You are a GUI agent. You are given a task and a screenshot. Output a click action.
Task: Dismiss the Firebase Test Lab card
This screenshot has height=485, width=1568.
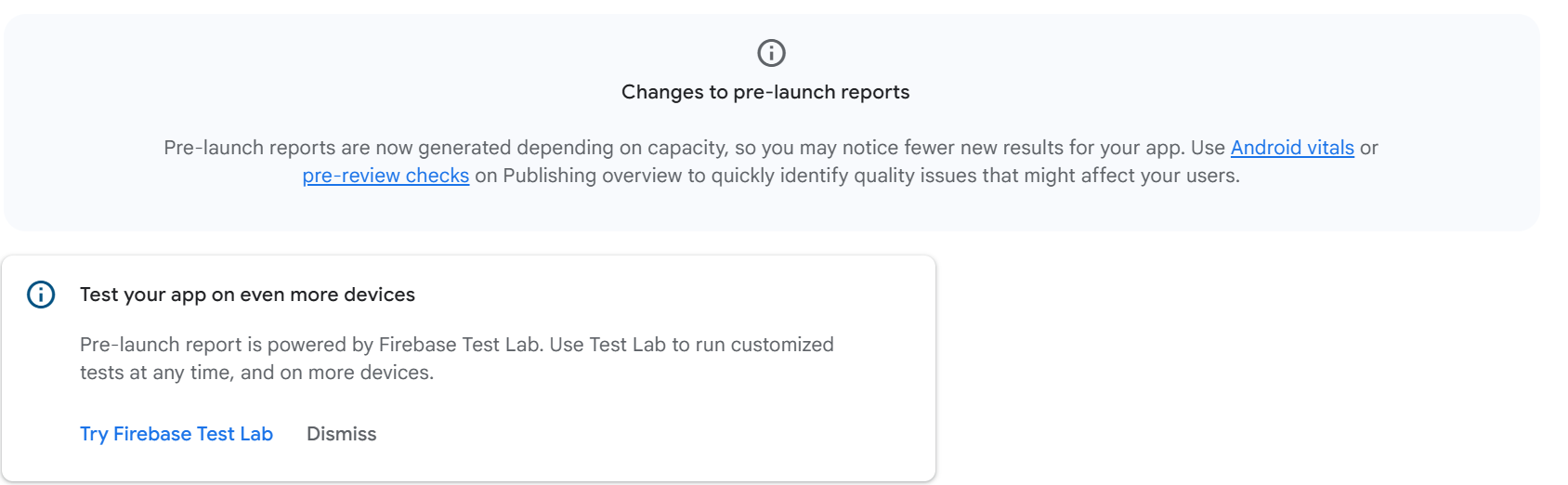tap(341, 434)
